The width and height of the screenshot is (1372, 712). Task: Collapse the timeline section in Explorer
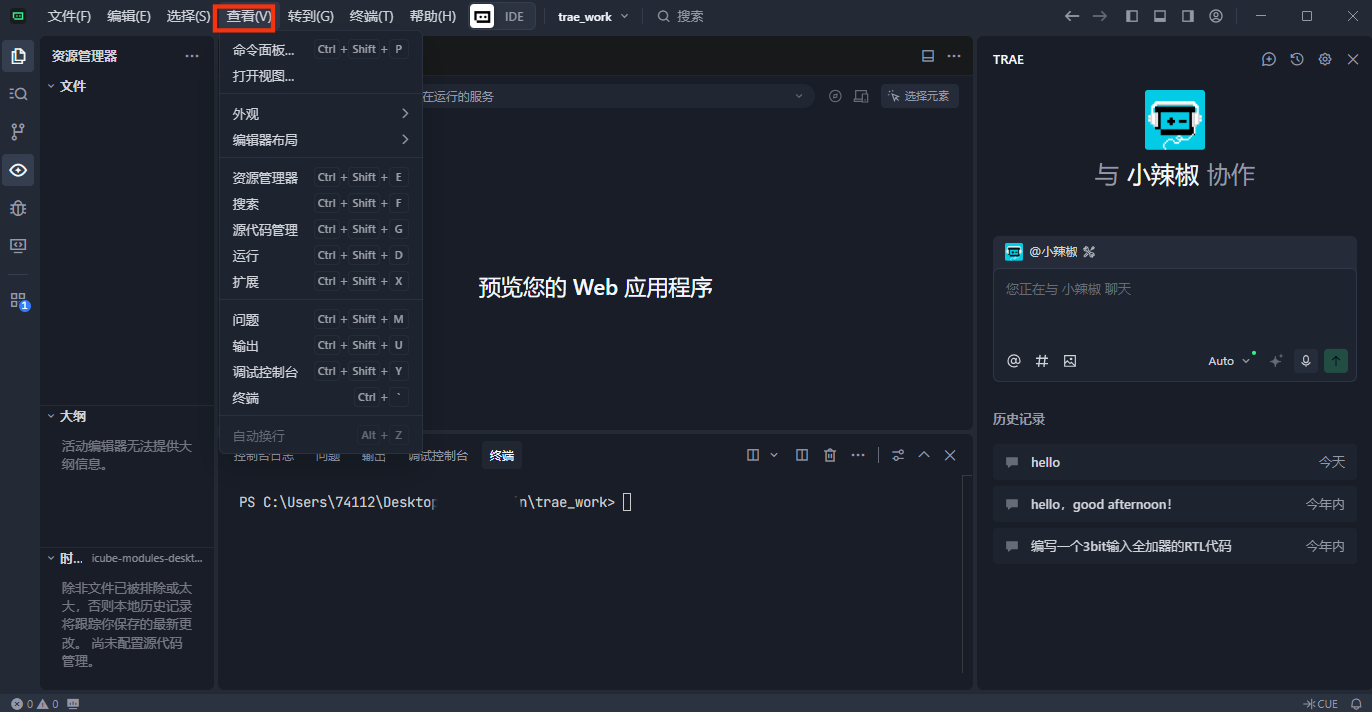tap(52, 558)
